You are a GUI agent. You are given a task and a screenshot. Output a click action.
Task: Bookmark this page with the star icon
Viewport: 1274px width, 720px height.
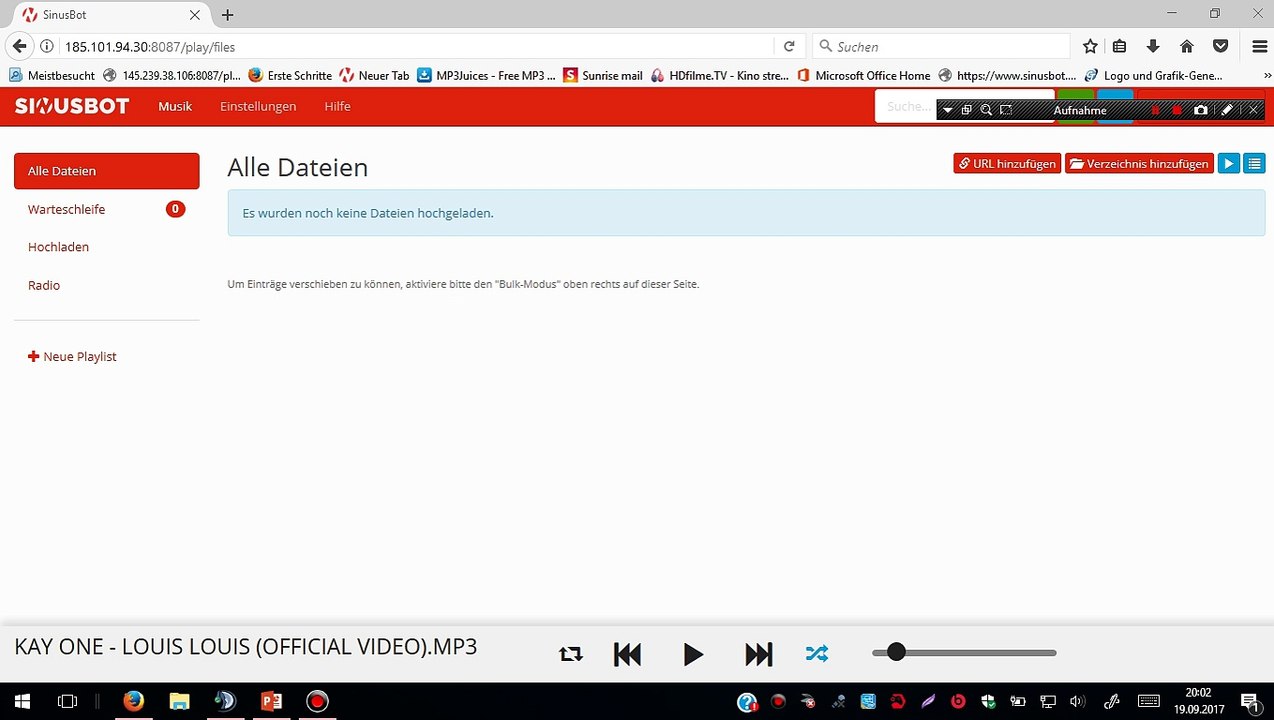[x=1090, y=46]
